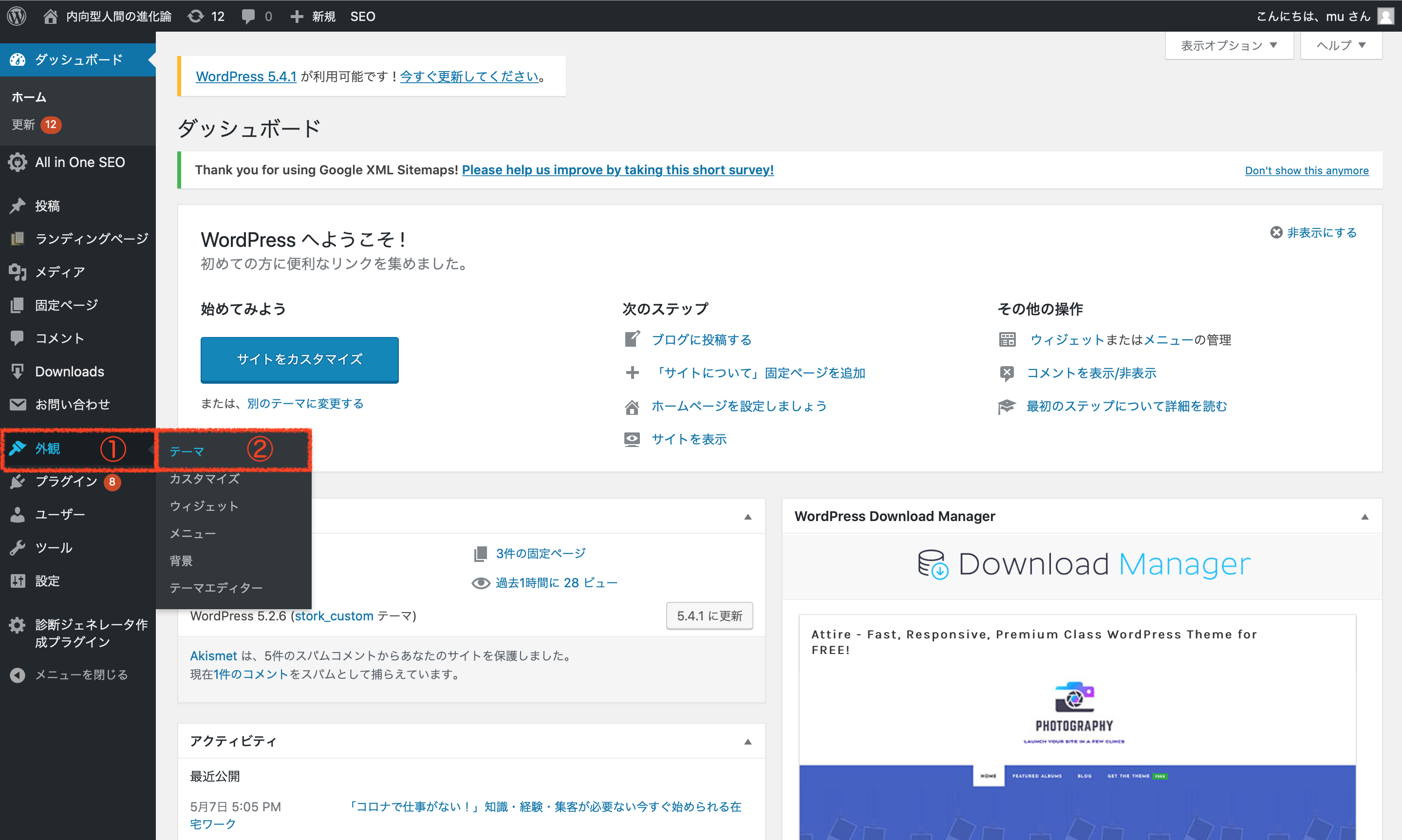Expand the 表示オプション dropdown
1402x840 pixels.
1230,45
